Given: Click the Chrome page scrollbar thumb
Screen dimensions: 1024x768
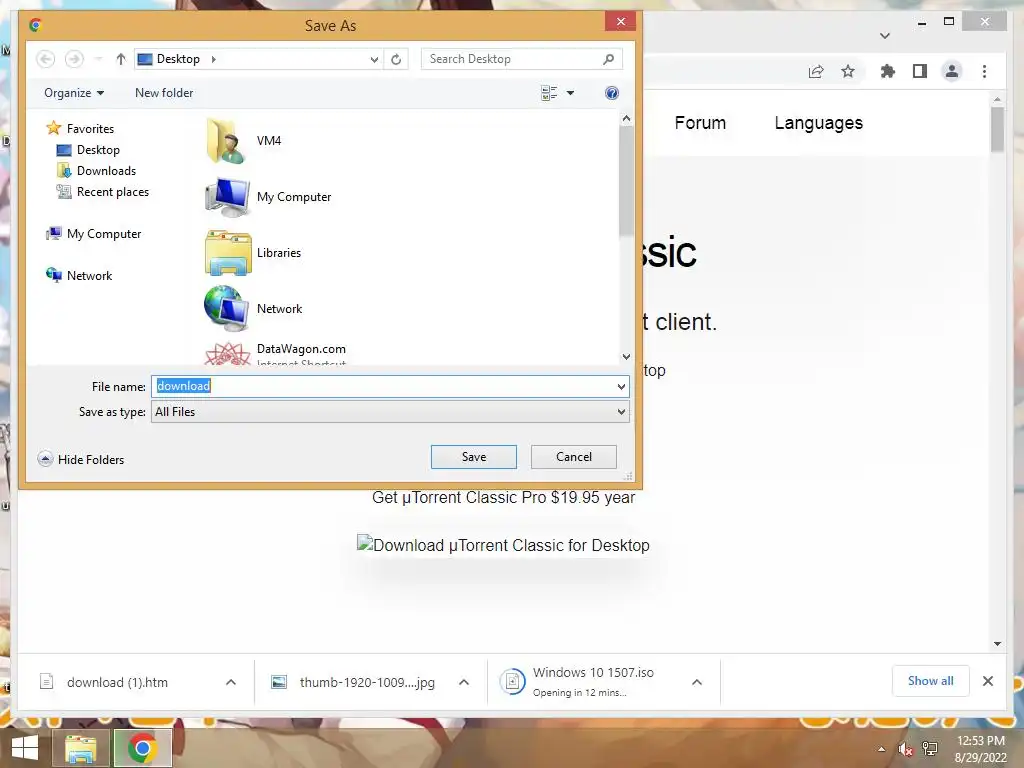Looking at the screenshot, I should [x=997, y=129].
